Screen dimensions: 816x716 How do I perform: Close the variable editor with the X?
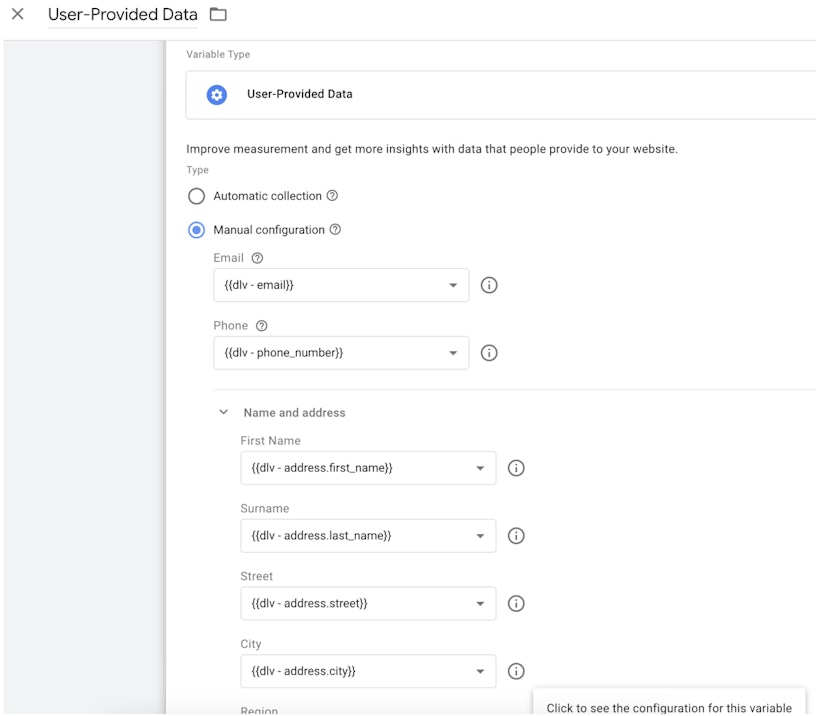coord(17,15)
